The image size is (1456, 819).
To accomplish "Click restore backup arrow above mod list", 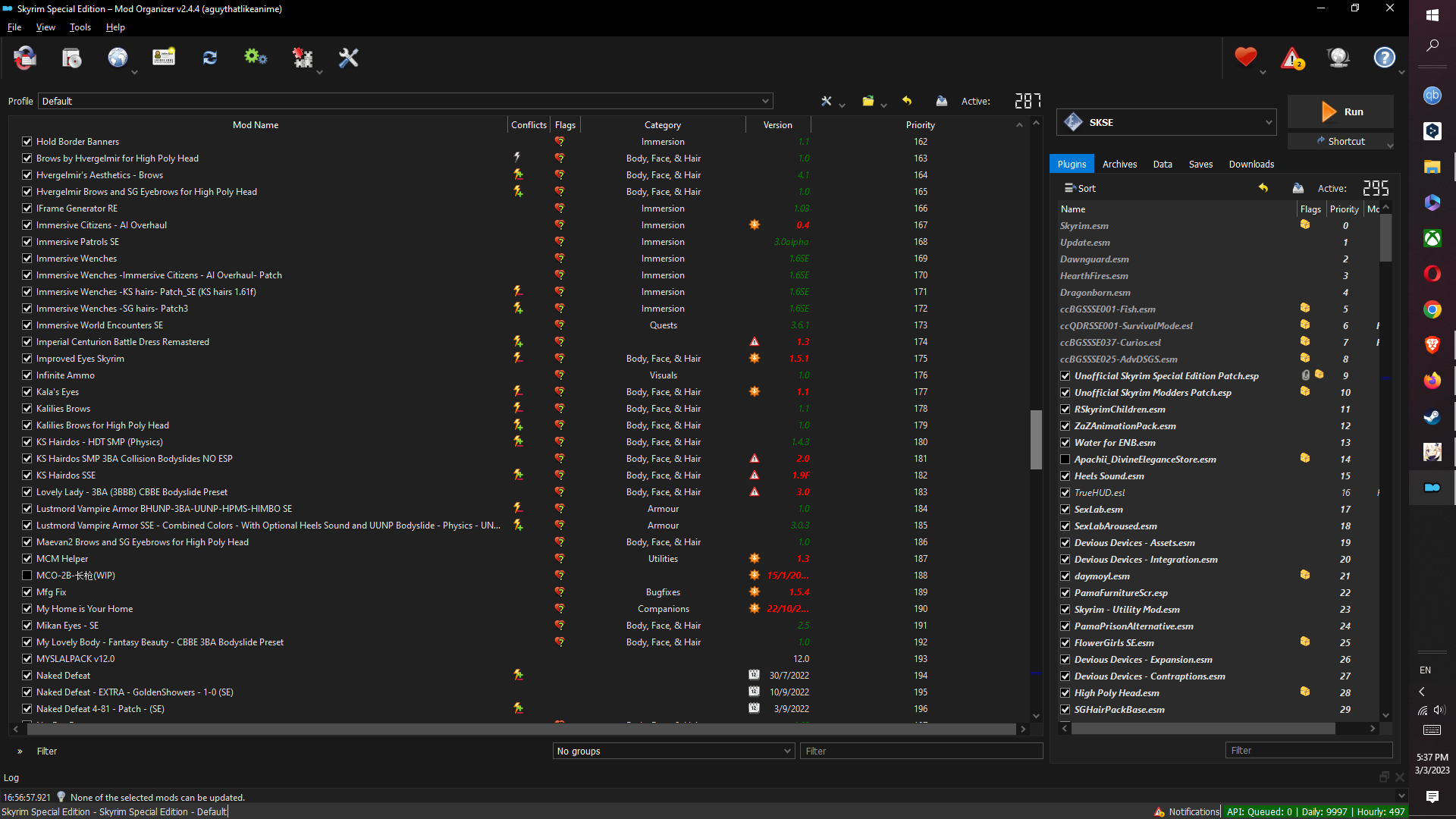I will (907, 101).
